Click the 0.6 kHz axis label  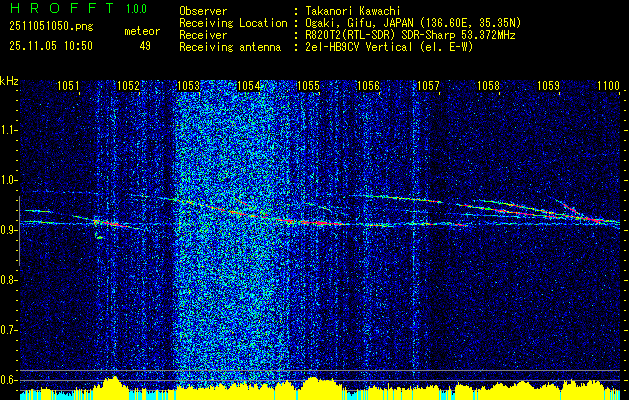[x=9, y=380]
